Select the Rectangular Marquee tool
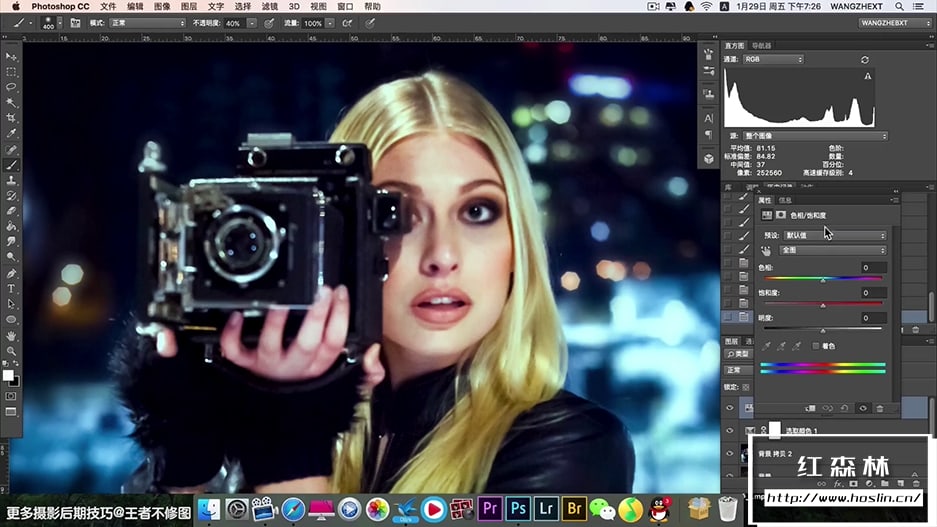 [11, 72]
